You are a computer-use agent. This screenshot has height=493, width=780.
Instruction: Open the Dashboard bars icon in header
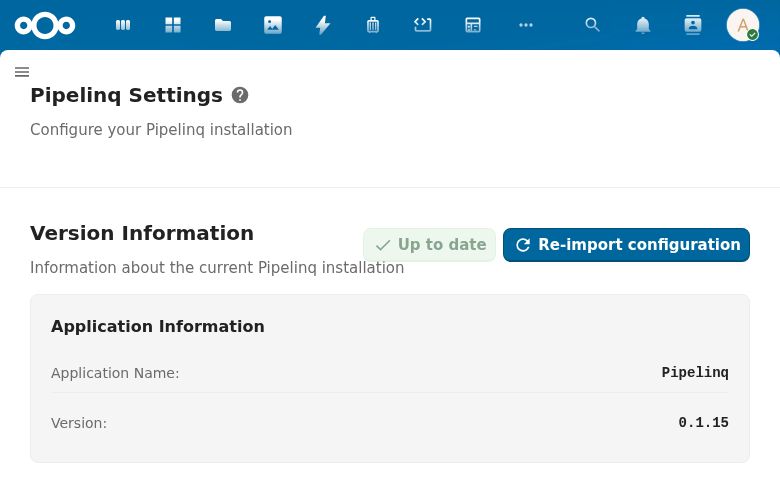(123, 25)
